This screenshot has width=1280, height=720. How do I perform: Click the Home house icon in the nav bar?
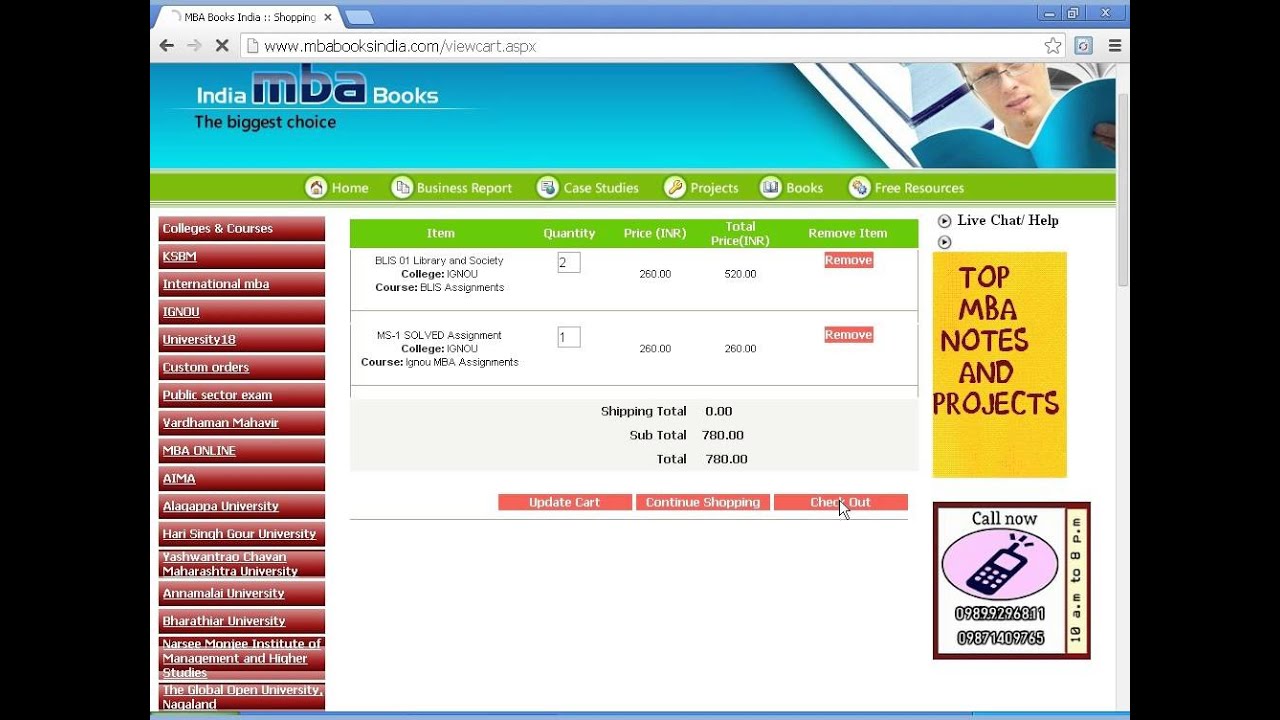click(316, 187)
